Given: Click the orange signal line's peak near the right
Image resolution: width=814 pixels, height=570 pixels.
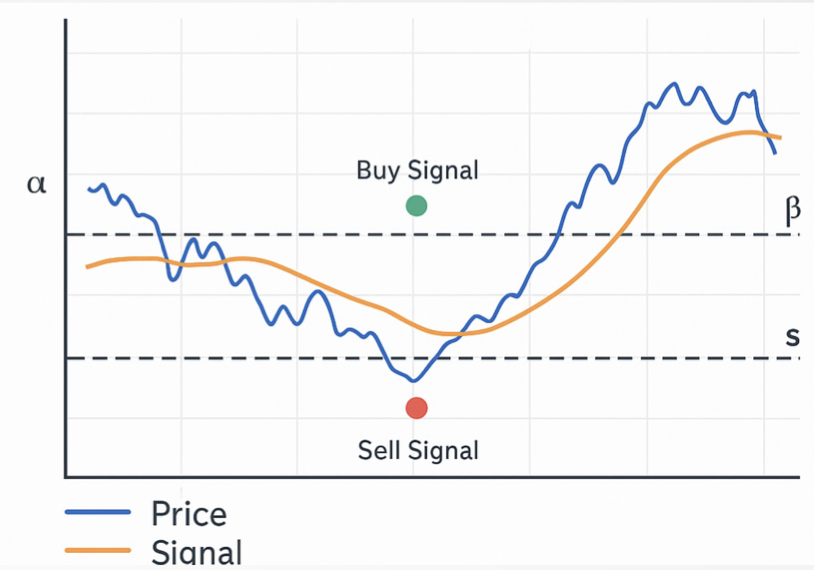Looking at the screenshot, I should [748, 132].
